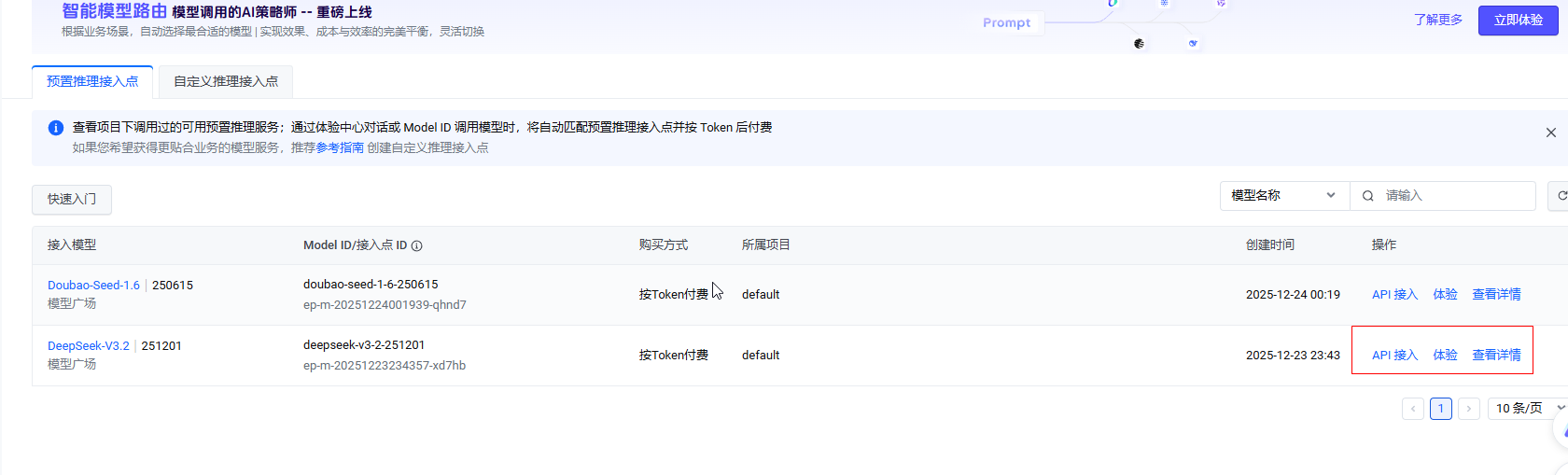This screenshot has width=1568, height=475.
Task: Open the DeepSeek-V3.2 model link
Action: (x=89, y=346)
